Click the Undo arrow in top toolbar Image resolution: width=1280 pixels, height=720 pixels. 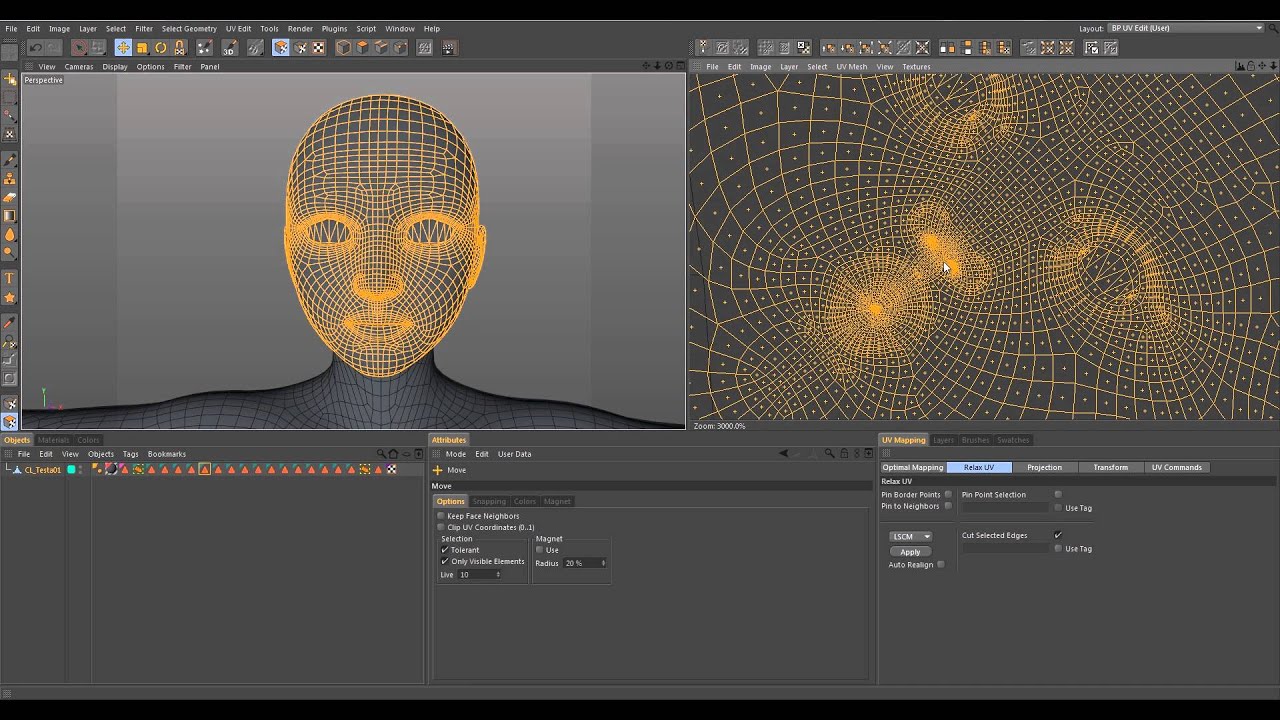35,48
